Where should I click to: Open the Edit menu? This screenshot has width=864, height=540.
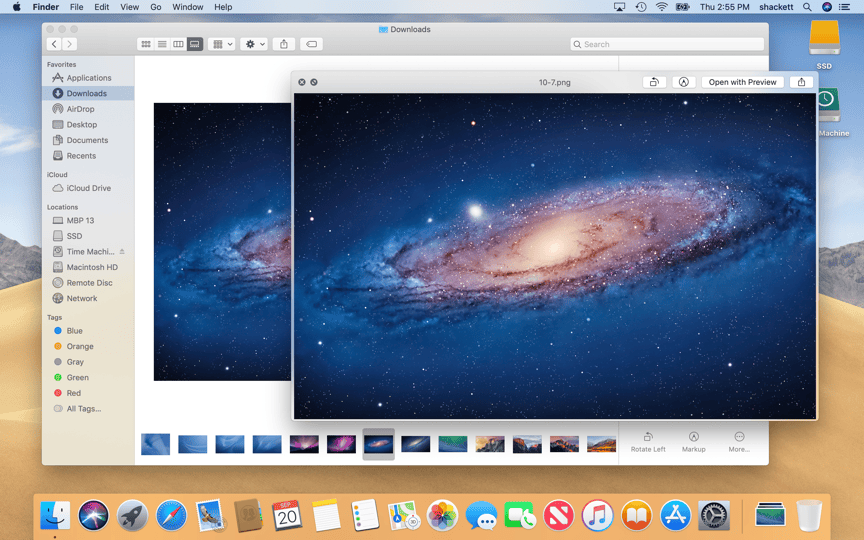101,7
